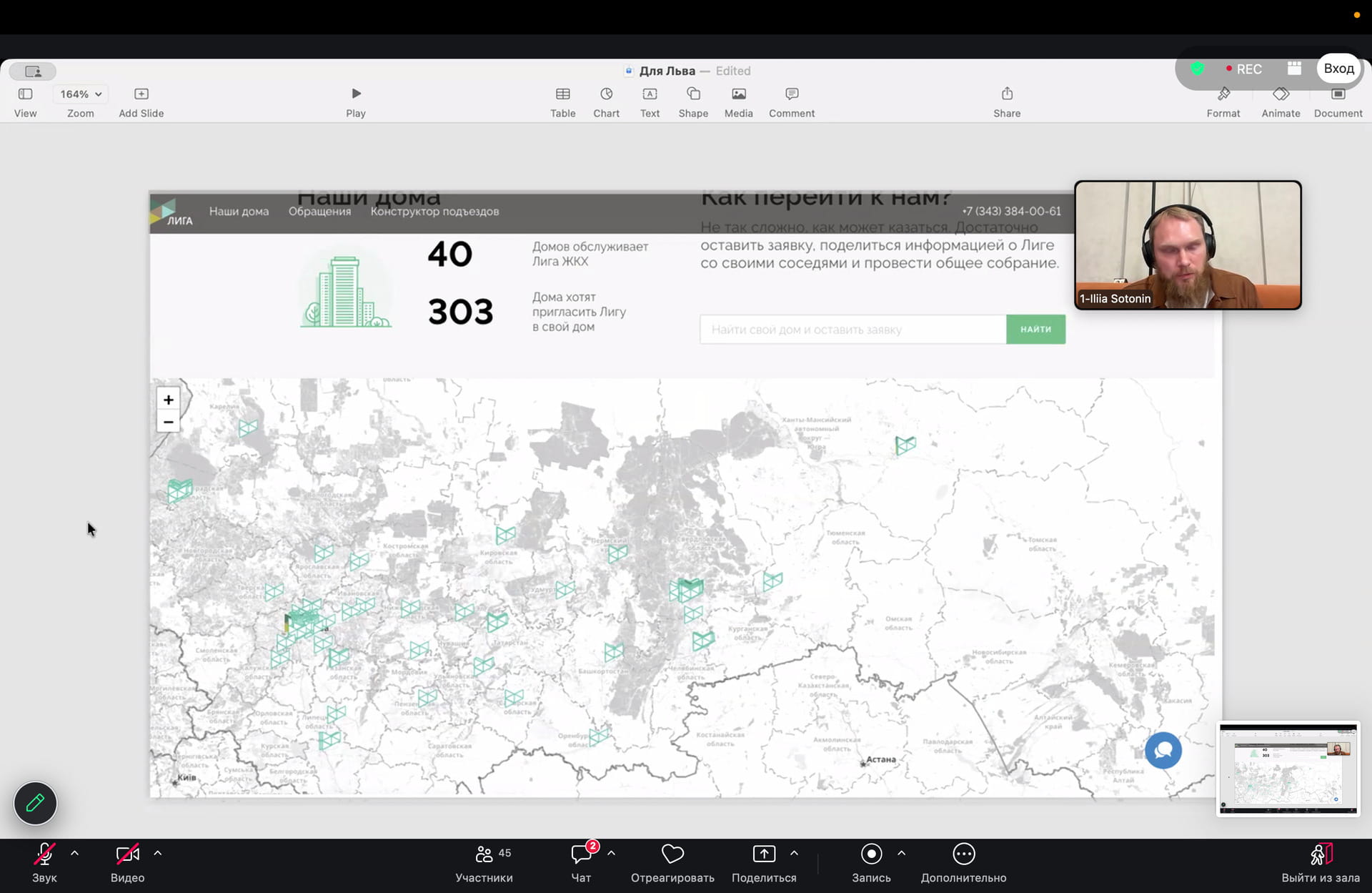This screenshot has height=893, width=1372.
Task: Open the Отреагировать reactions heart
Action: [x=672, y=854]
